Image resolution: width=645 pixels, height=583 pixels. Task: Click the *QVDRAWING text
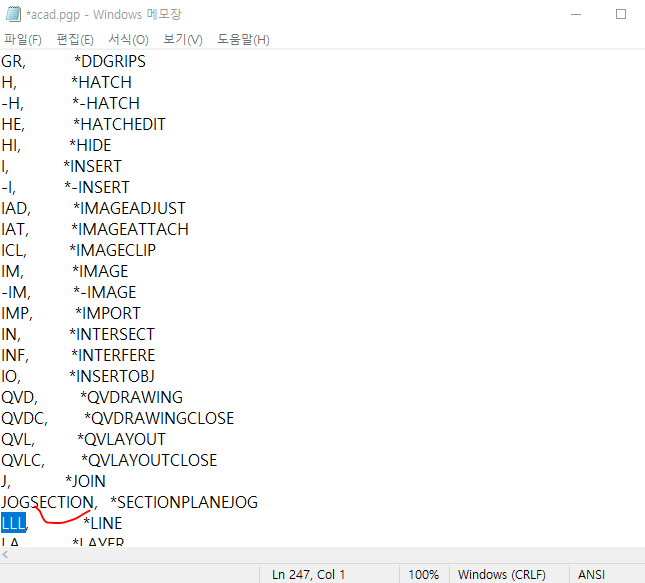pos(131,397)
